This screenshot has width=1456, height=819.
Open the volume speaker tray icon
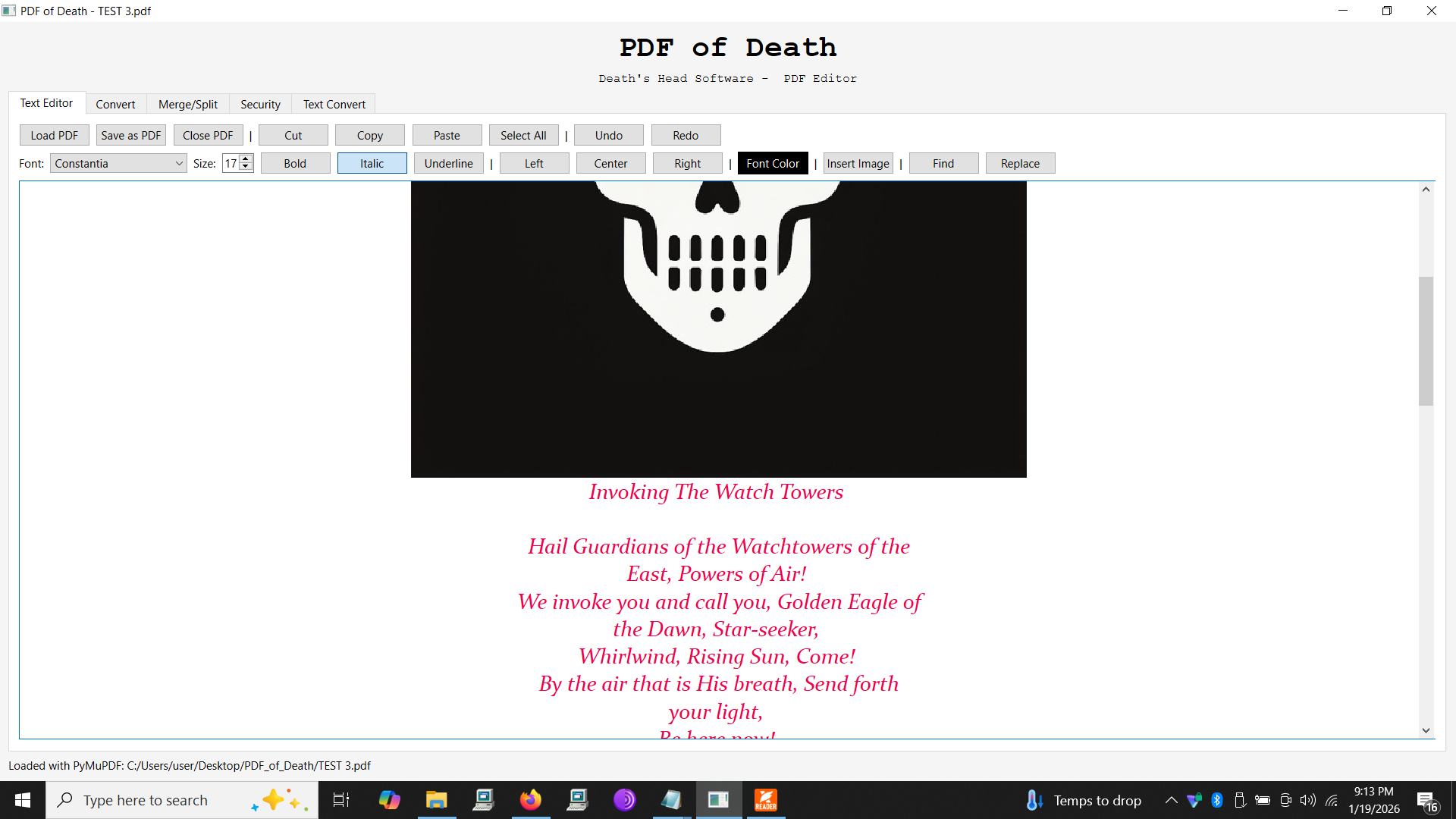[x=1308, y=800]
